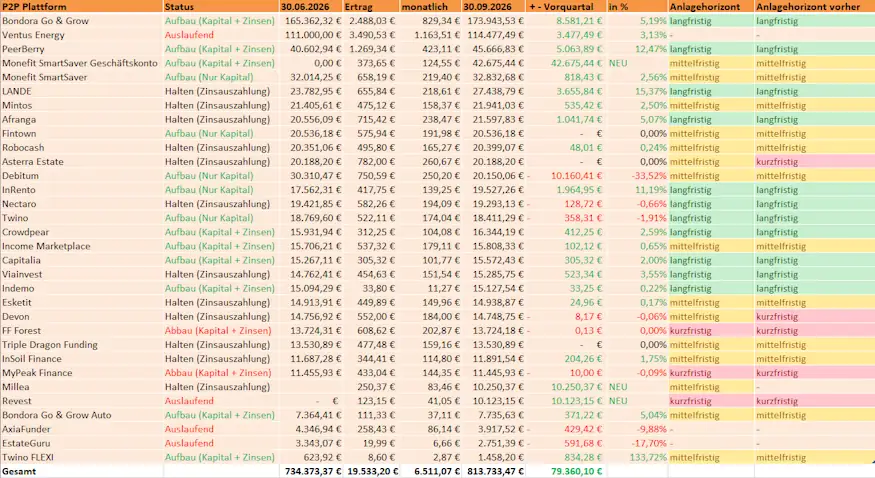Image resolution: width=875 pixels, height=478 pixels.
Task: Click the 'FF Forest' platform cell
Action: point(81,331)
